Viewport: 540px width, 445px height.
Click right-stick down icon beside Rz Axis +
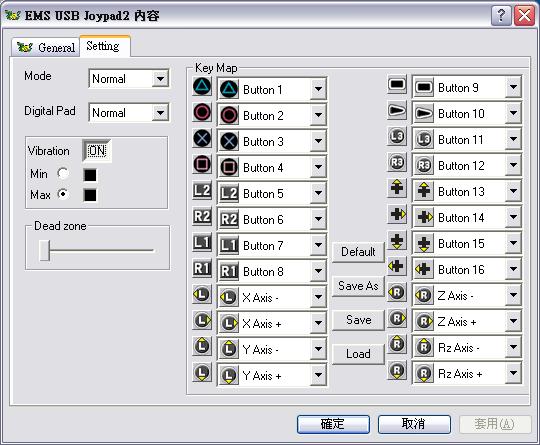point(397,370)
